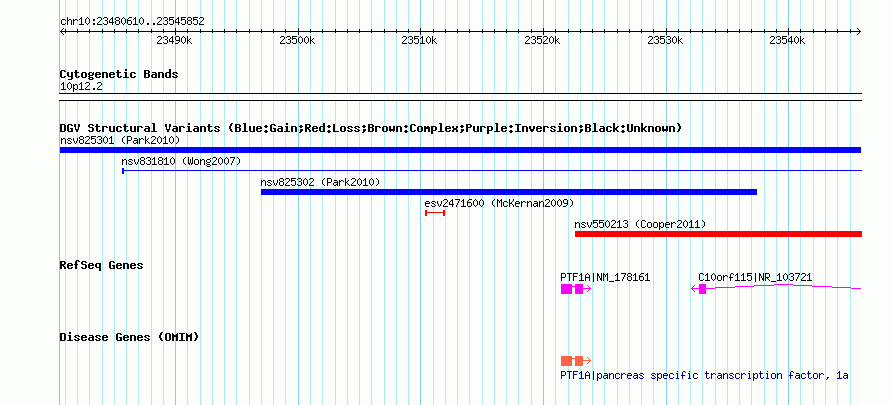Open the PTF1A pancreas specific transcription factor link

tap(704, 376)
